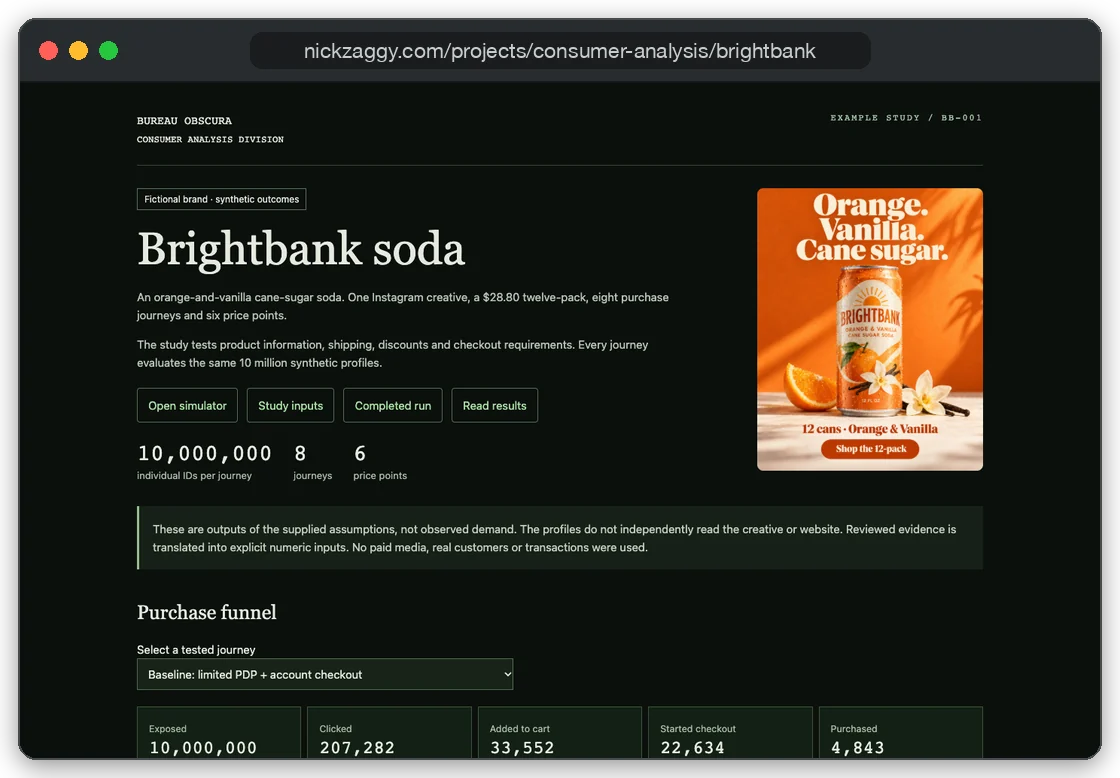Image resolution: width=1120 pixels, height=778 pixels.
Task: Go to the Completed run button
Action: [393, 405]
